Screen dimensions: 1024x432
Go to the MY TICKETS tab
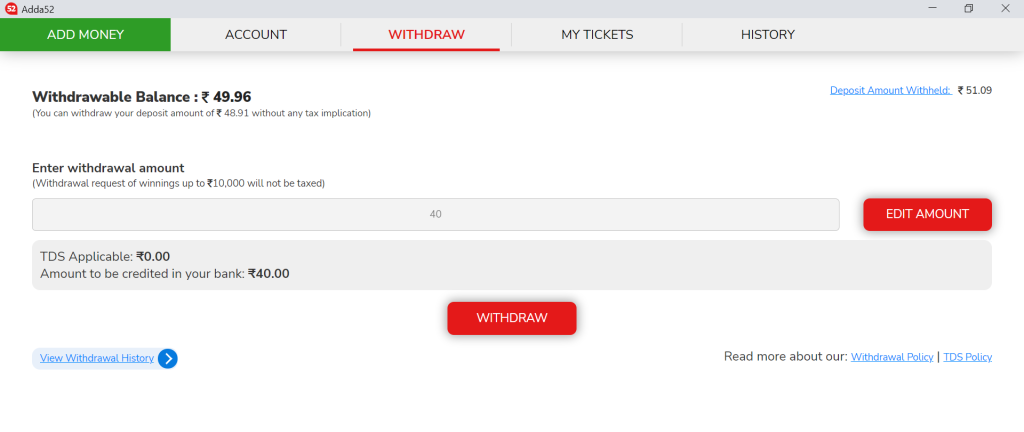tap(597, 35)
